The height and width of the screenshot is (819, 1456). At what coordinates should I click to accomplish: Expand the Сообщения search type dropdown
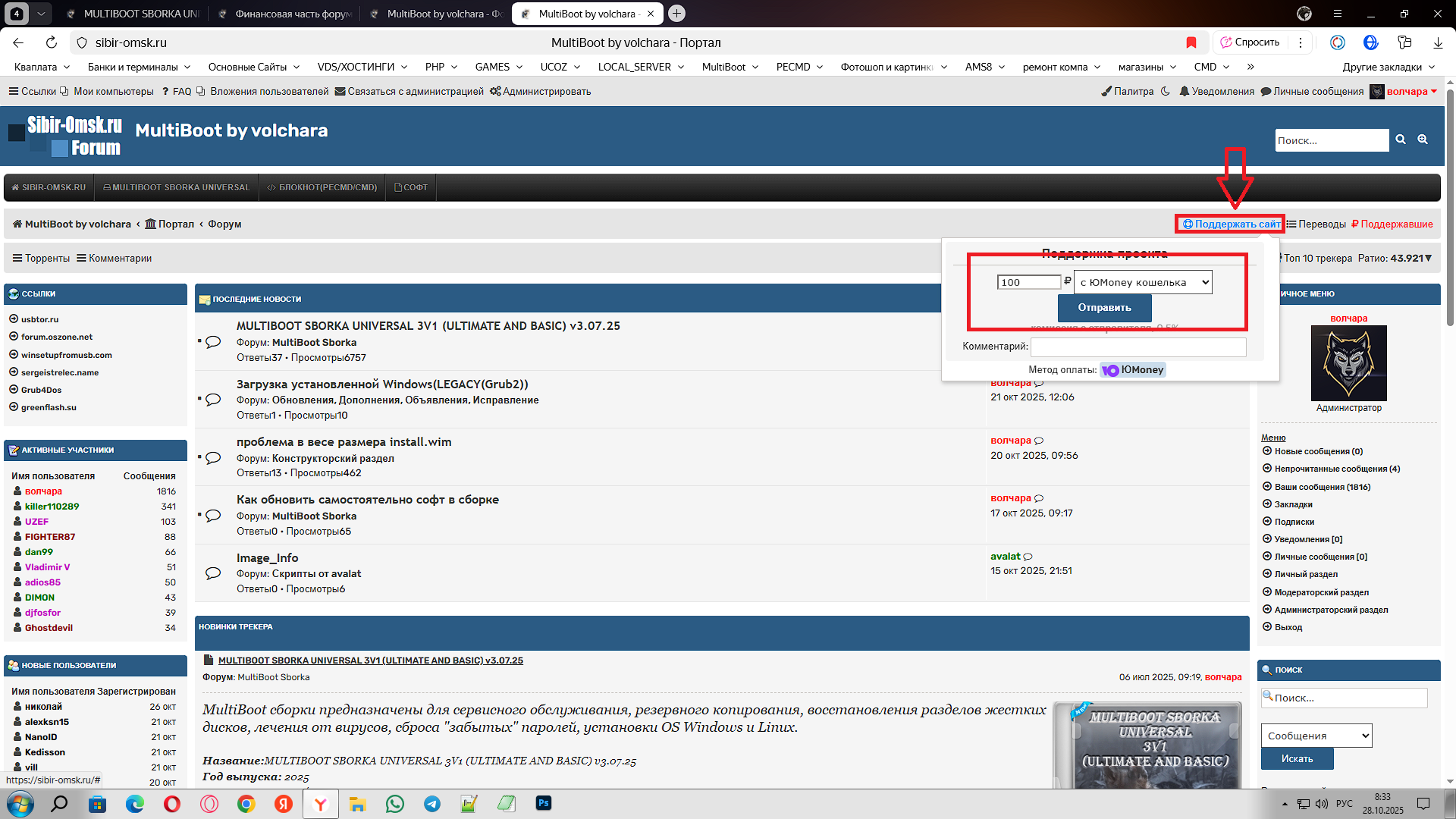(1316, 736)
